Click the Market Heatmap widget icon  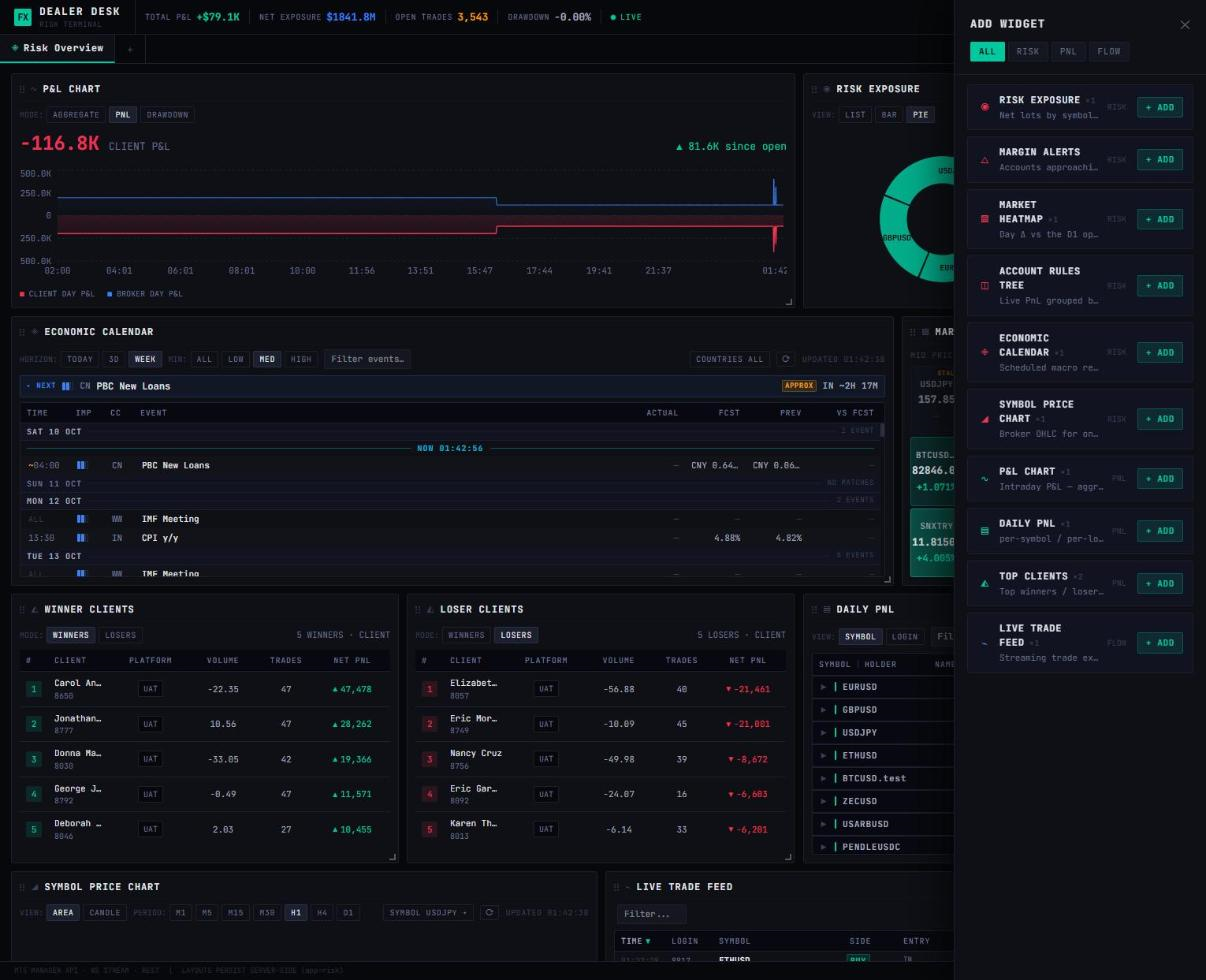point(985,219)
